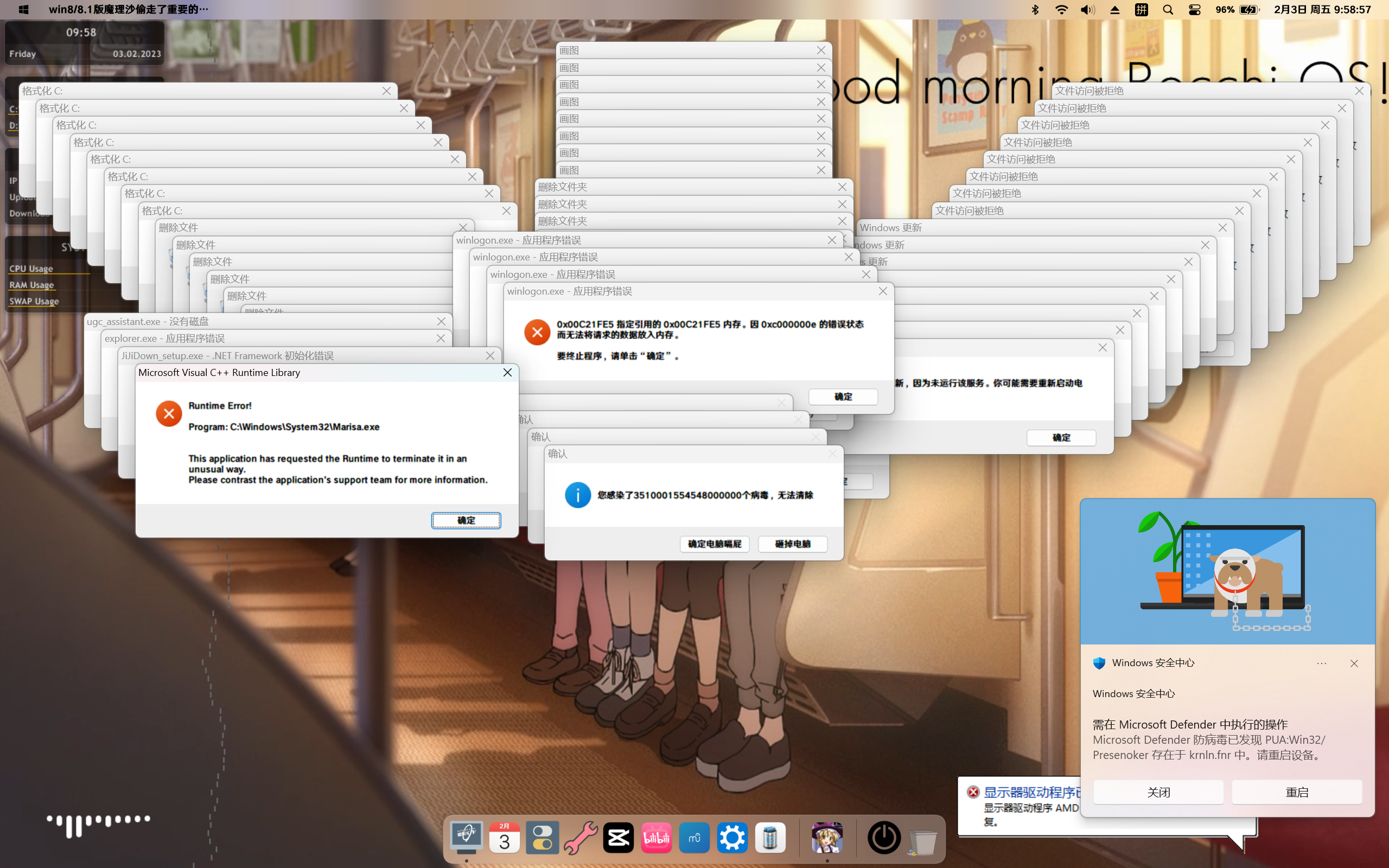Close the JiJiDown_setup.exe error window
This screenshot has width=1389, height=868.
(490, 355)
